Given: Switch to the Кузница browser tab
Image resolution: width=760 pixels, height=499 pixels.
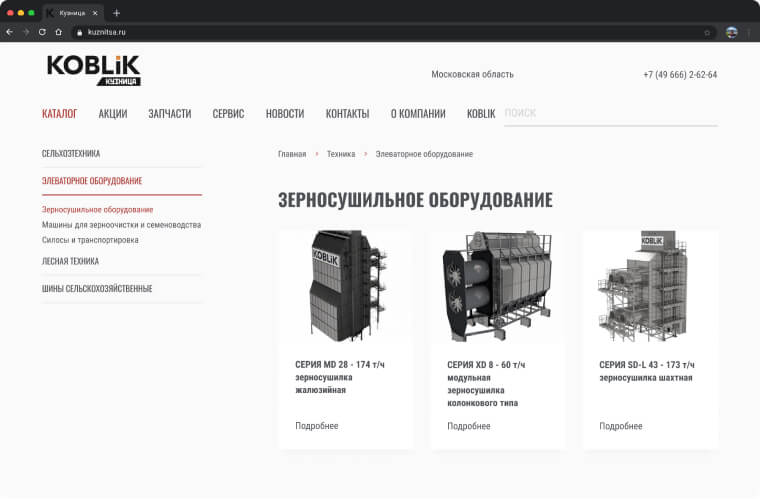Looking at the screenshot, I should pyautogui.click(x=73, y=13).
